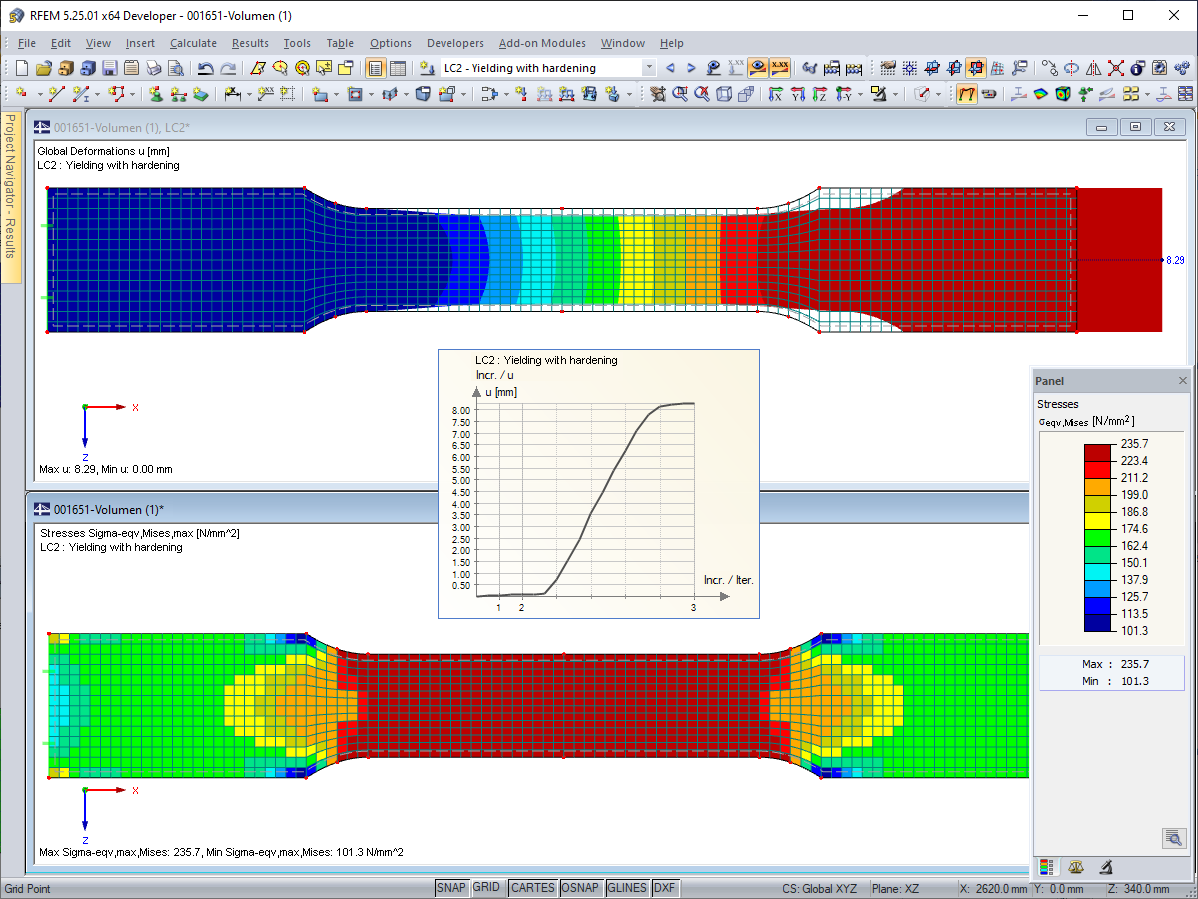The width and height of the screenshot is (1198, 899).
Task: Open the dropdown next to the view axis tools
Action: [x=860, y=93]
